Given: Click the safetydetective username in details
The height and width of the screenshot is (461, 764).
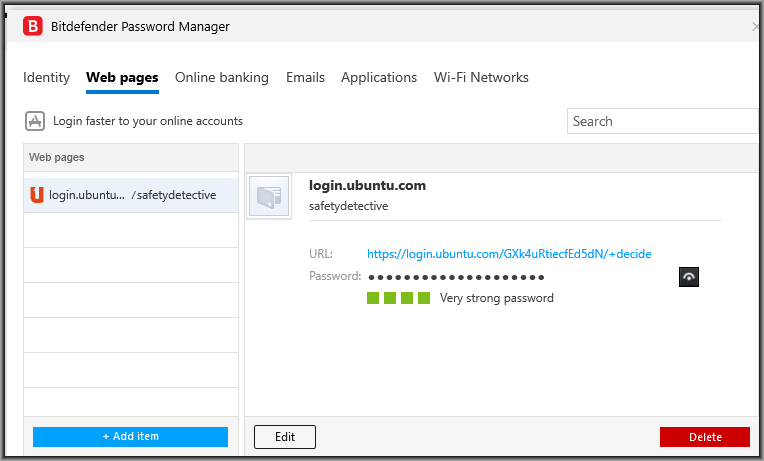Looking at the screenshot, I should coord(348,206).
